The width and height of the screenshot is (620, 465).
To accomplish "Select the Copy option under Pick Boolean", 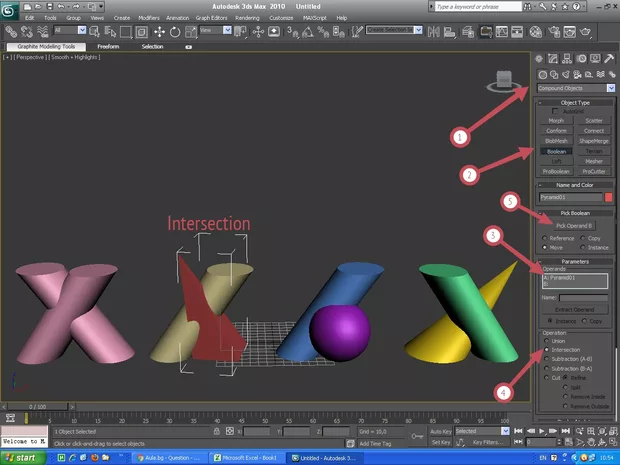I will pos(581,236).
